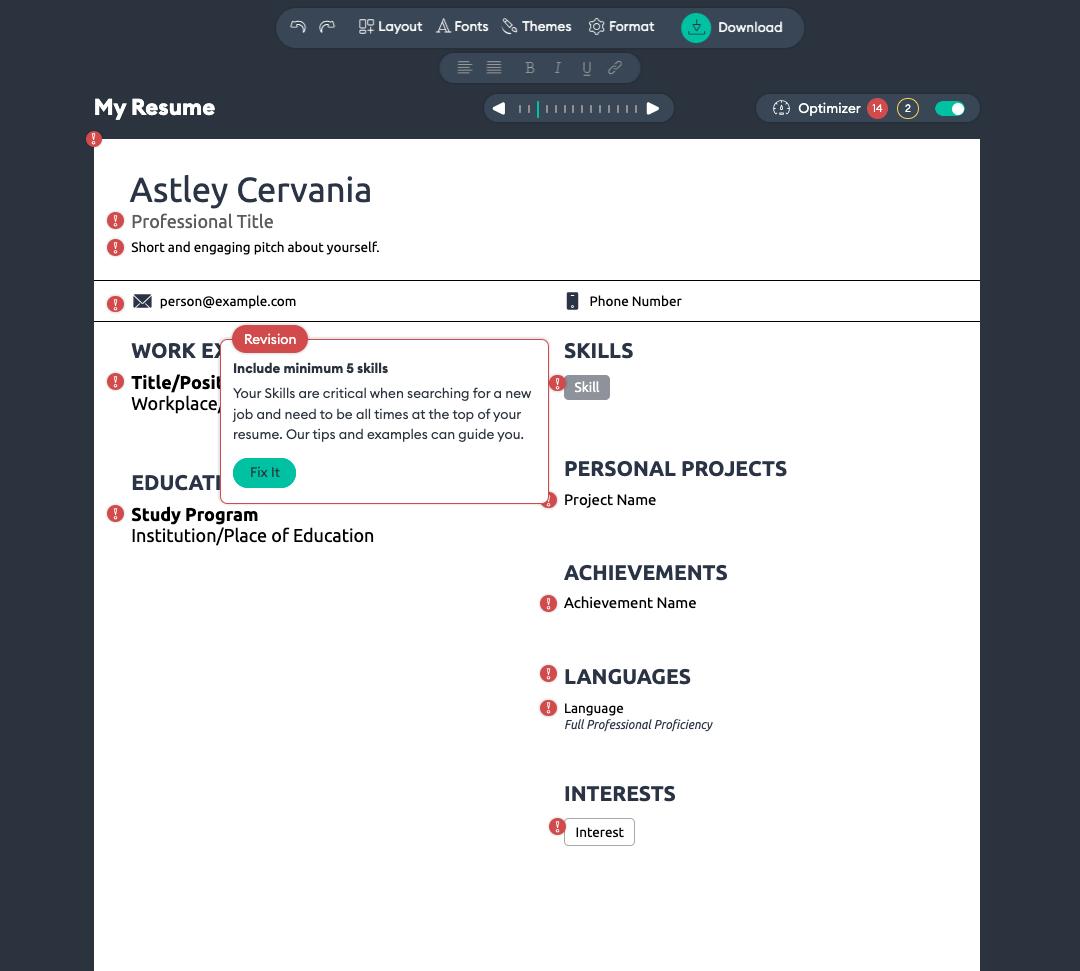
Task: Click the left-align text icon
Action: (464, 67)
